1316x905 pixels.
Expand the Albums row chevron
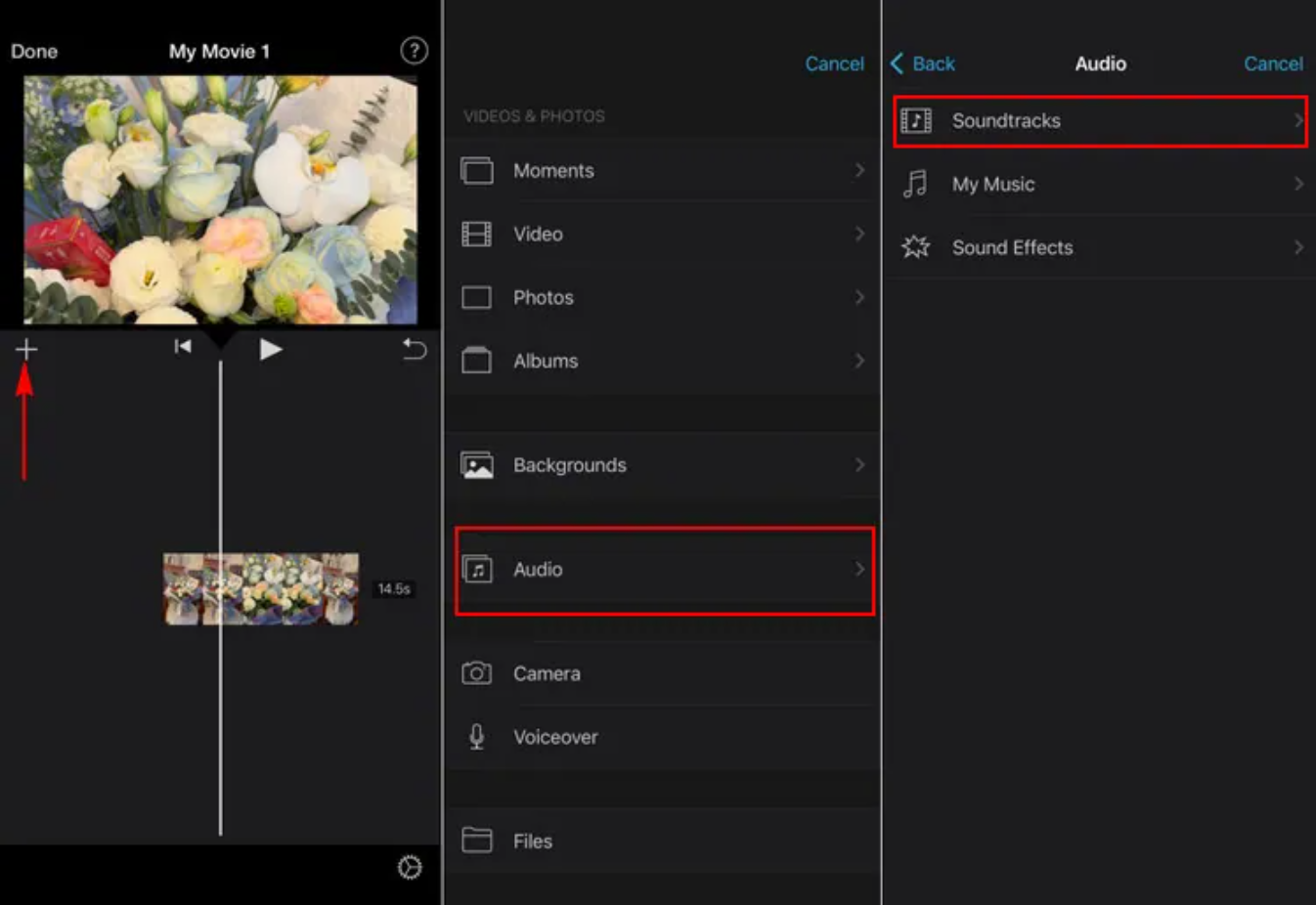point(861,361)
